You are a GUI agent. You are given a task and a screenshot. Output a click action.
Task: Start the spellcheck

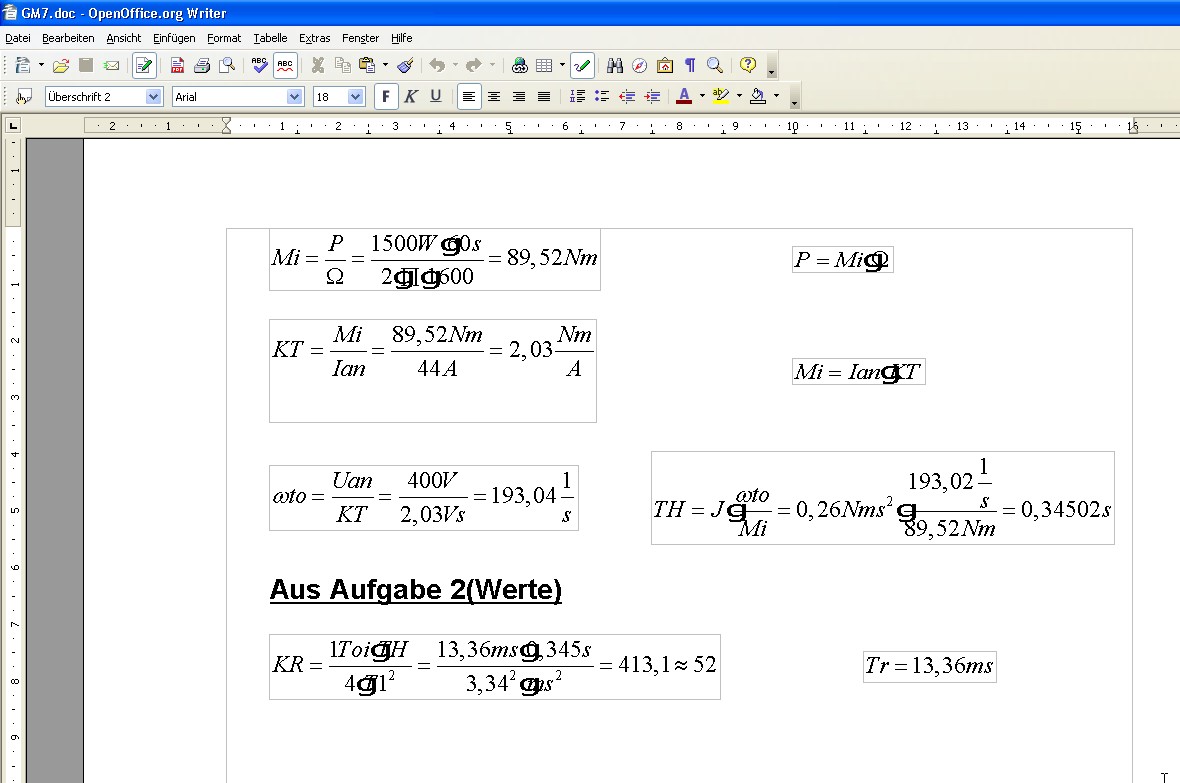(x=258, y=64)
